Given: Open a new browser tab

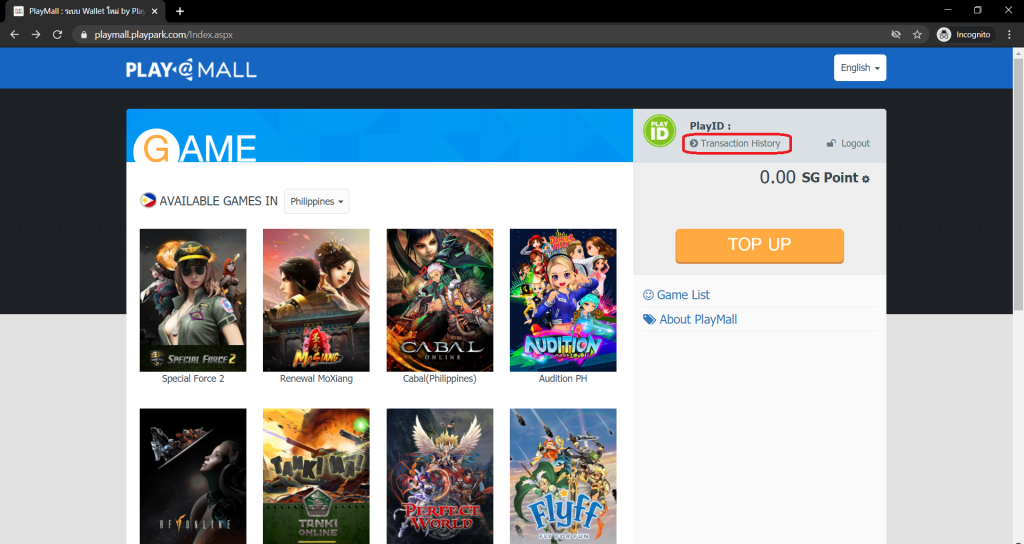Looking at the screenshot, I should (x=180, y=11).
